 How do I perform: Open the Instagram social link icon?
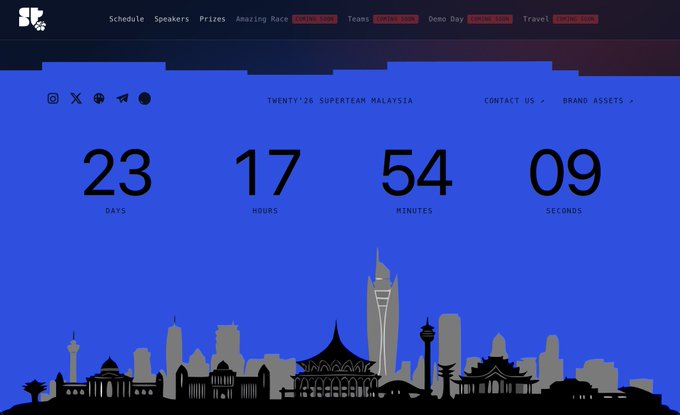pyautogui.click(x=53, y=98)
